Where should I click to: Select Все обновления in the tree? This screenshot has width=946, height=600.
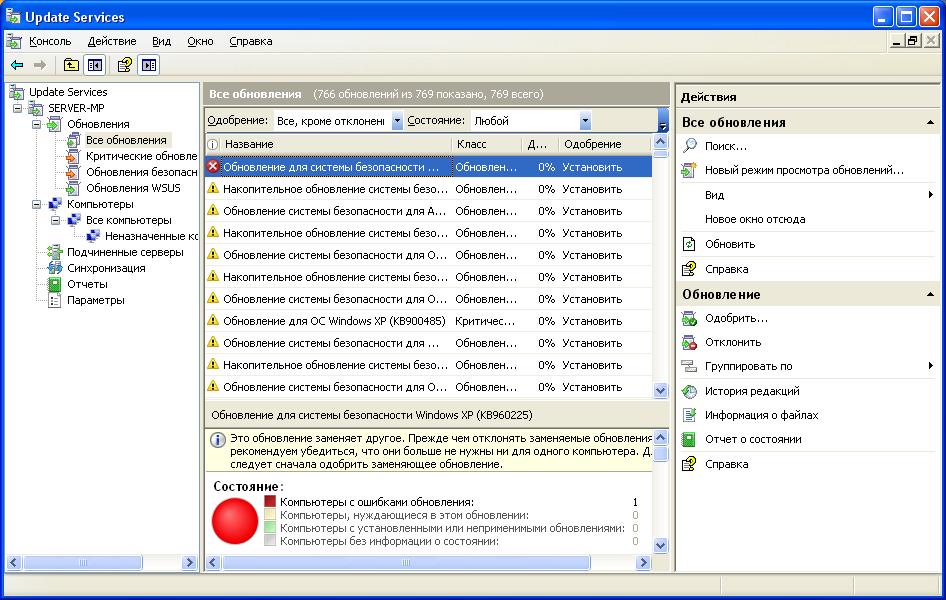(x=126, y=140)
